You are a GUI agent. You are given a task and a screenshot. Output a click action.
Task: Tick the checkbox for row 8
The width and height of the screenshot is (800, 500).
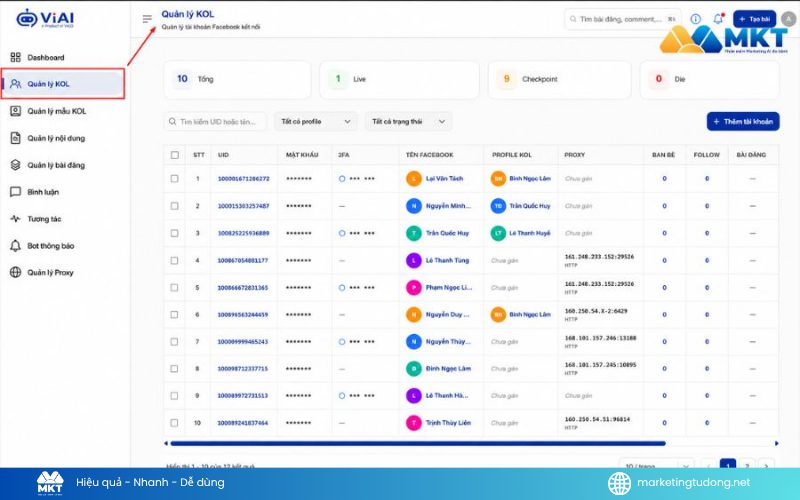pos(174,368)
